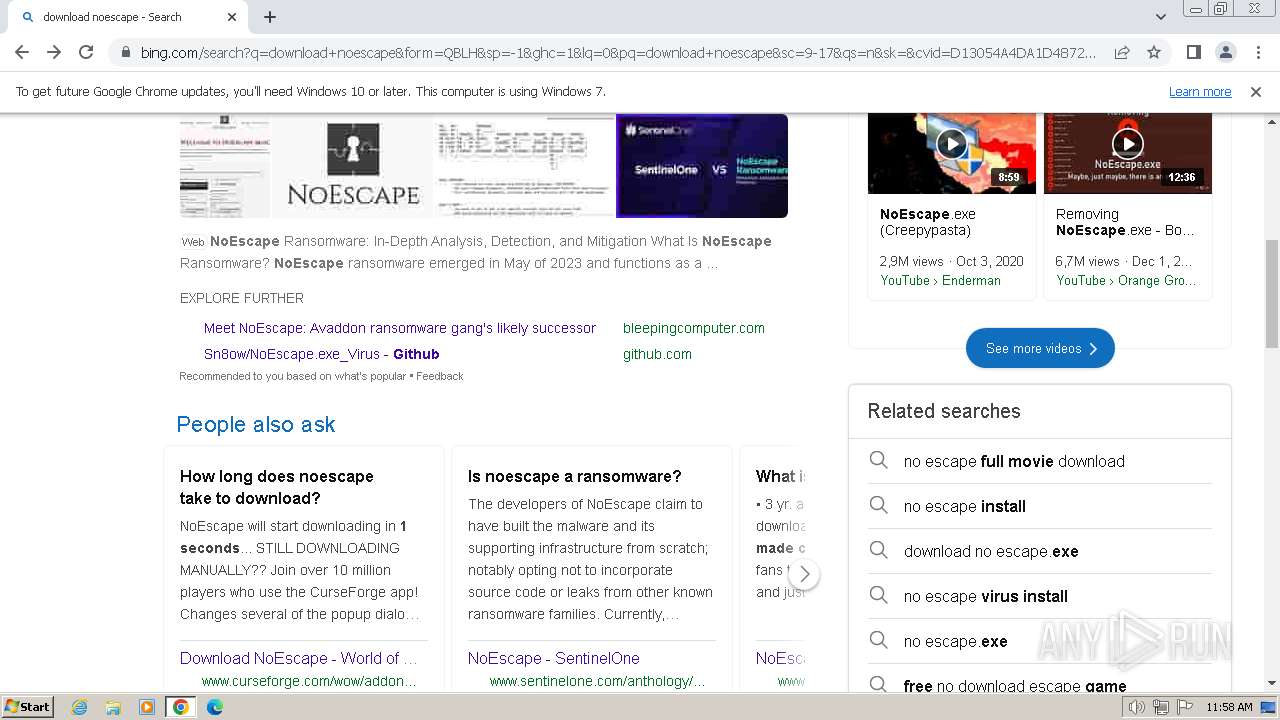Viewport: 1280px width, 720px height.
Task: Open the Windows Start menu
Action: point(28,707)
